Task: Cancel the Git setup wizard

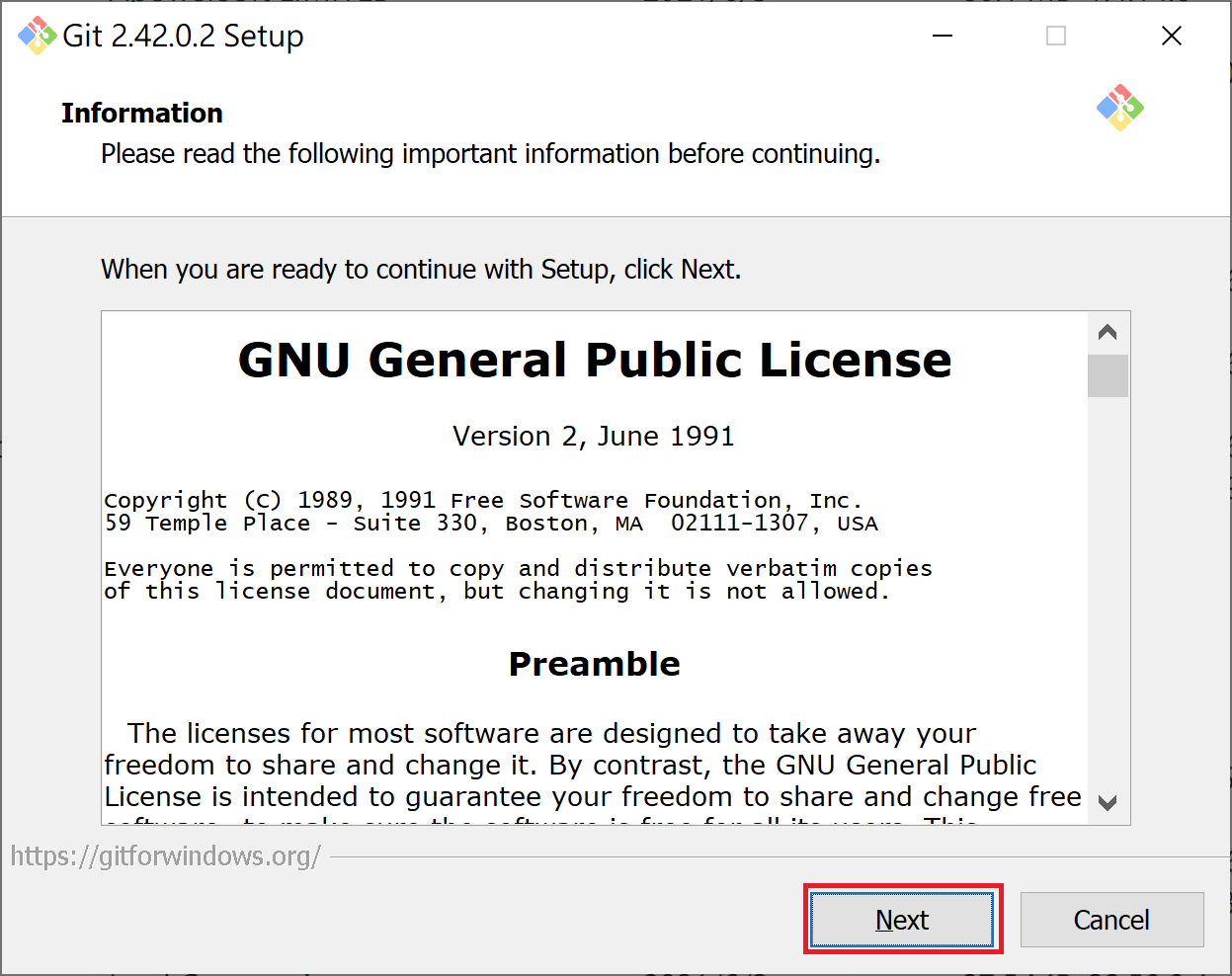Action: pyautogui.click(x=1111, y=920)
